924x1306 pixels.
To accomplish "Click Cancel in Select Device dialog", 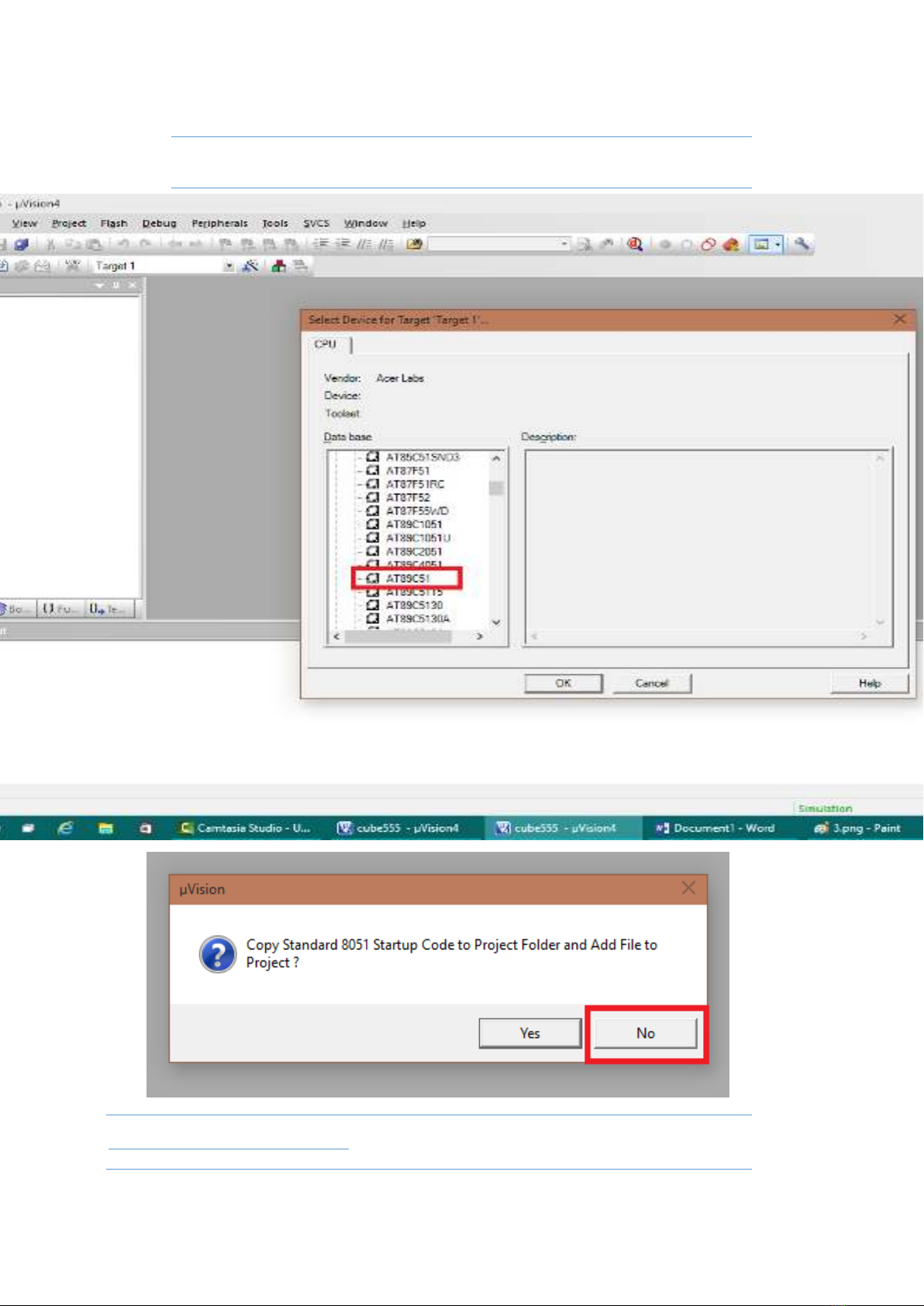I will 652,683.
